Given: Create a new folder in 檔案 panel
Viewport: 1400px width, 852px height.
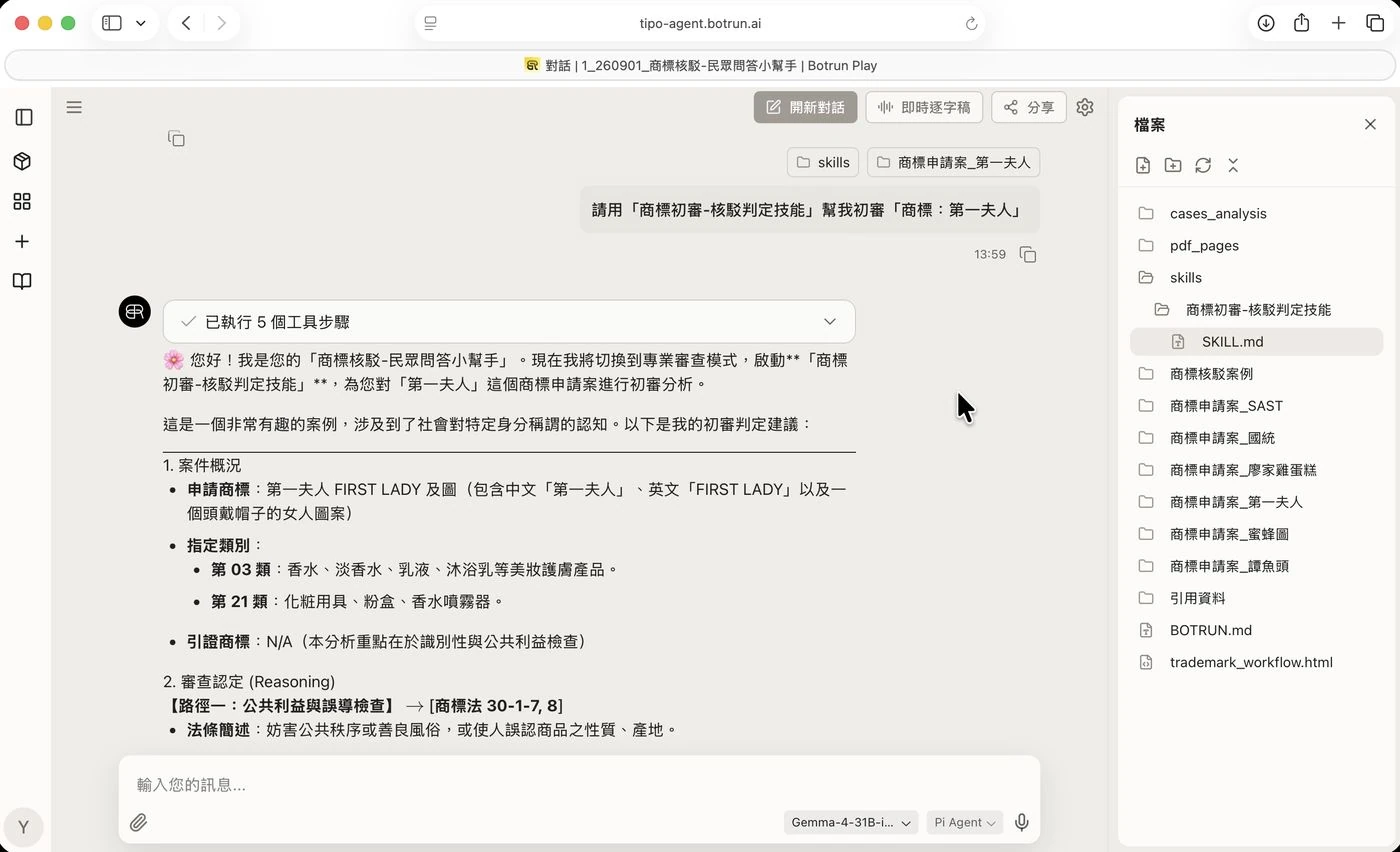Looking at the screenshot, I should [1173, 165].
